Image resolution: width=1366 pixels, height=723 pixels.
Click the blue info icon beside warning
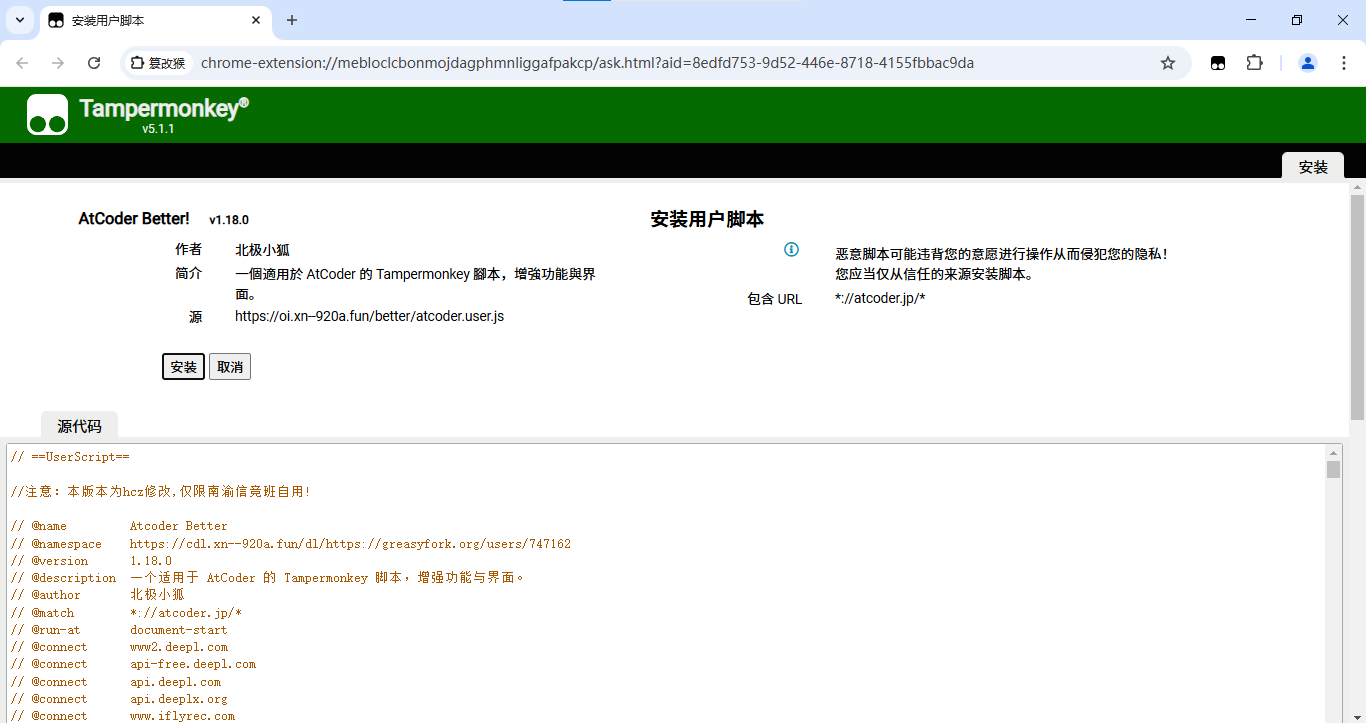click(791, 249)
